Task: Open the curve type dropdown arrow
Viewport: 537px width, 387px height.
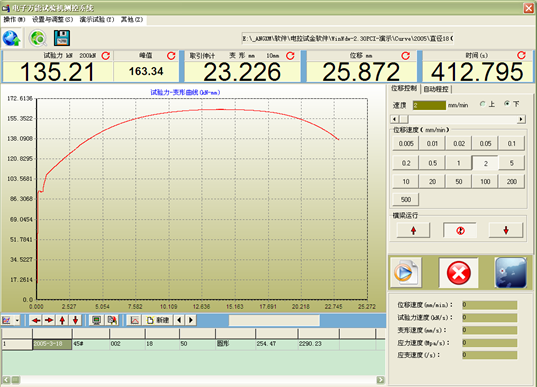Action: [x=17, y=321]
